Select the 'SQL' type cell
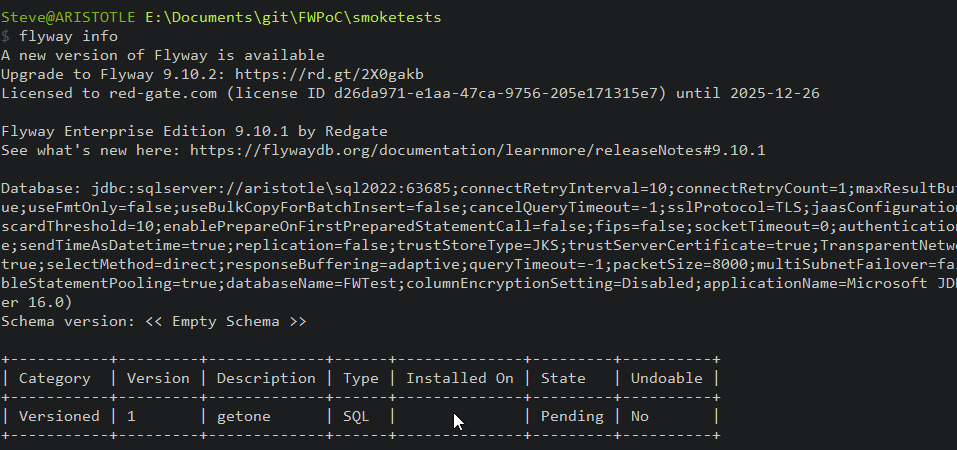Image resolution: width=957 pixels, height=450 pixels. (x=356, y=416)
